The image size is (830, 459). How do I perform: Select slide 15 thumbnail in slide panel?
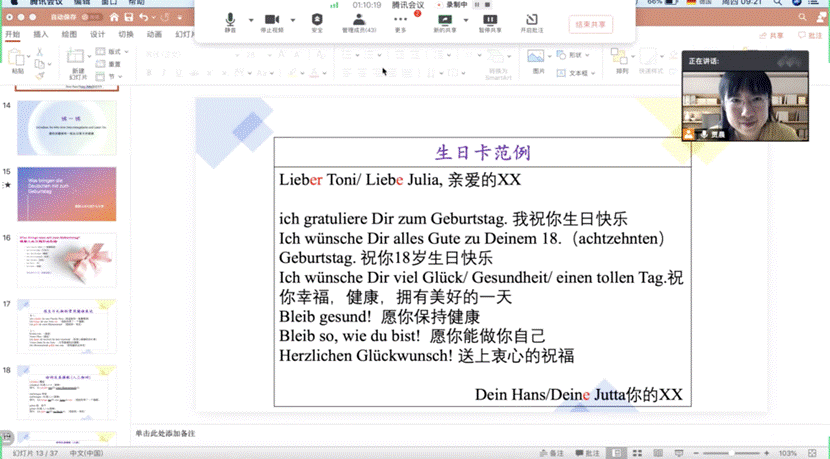coord(67,194)
